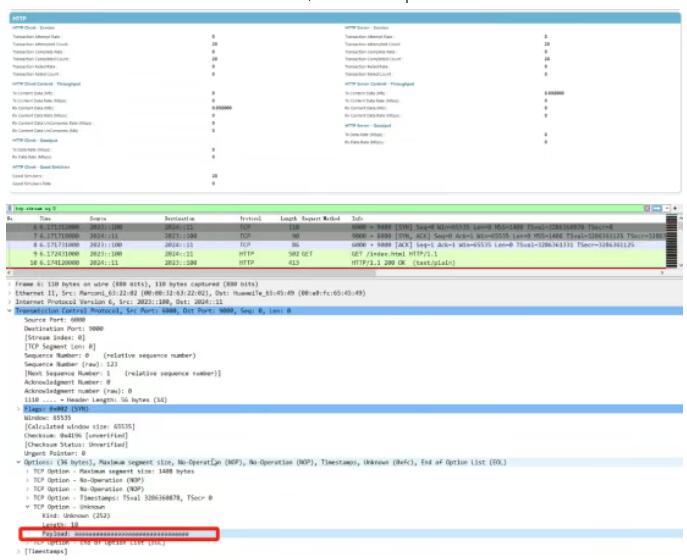
Task: Expand the Frame 6 tree node
Action: point(11,284)
